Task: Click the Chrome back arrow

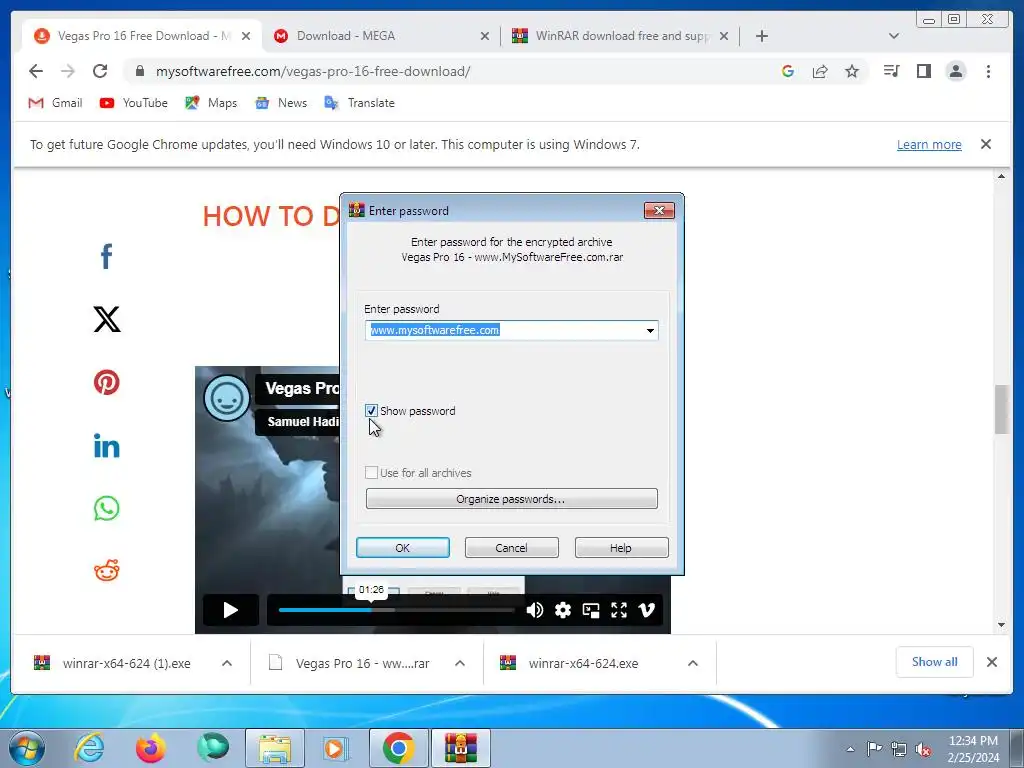Action: [x=36, y=71]
